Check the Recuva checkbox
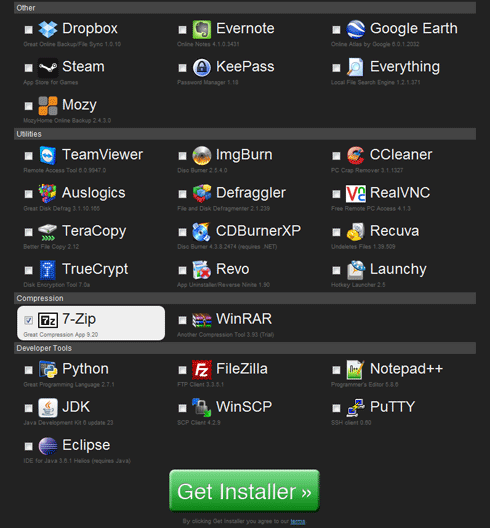 pos(336,232)
